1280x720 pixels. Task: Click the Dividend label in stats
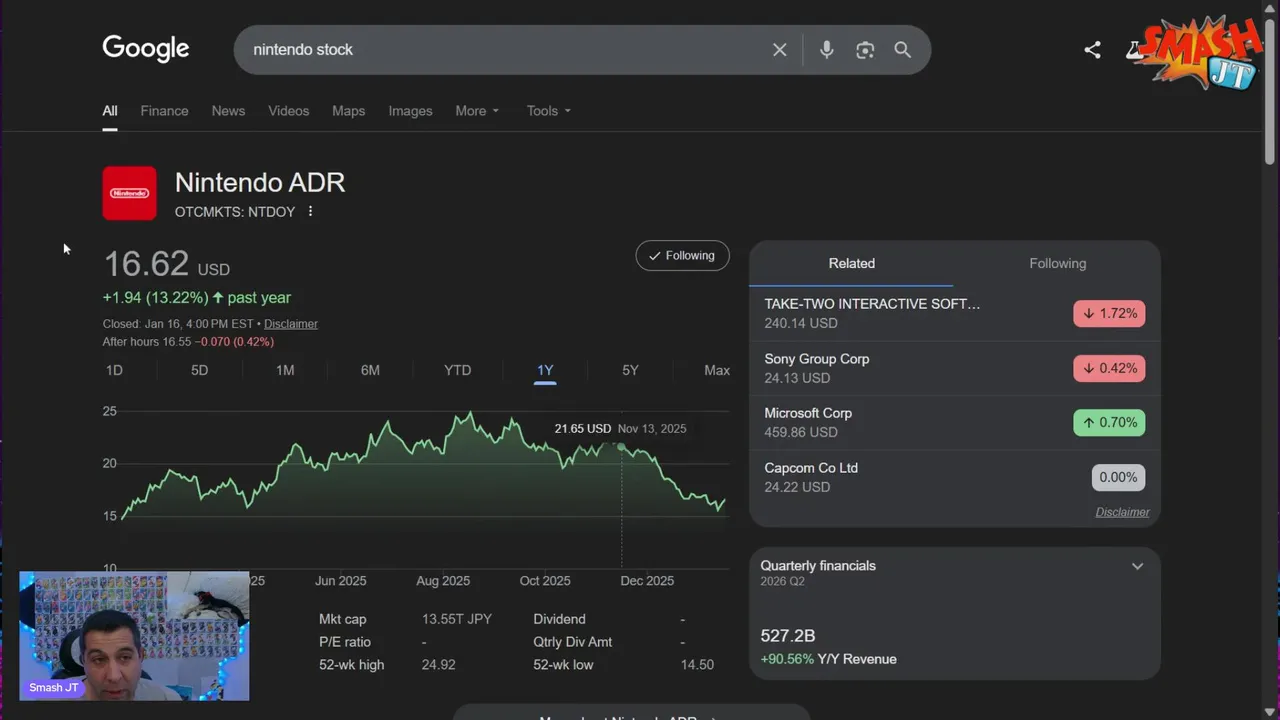coord(559,619)
